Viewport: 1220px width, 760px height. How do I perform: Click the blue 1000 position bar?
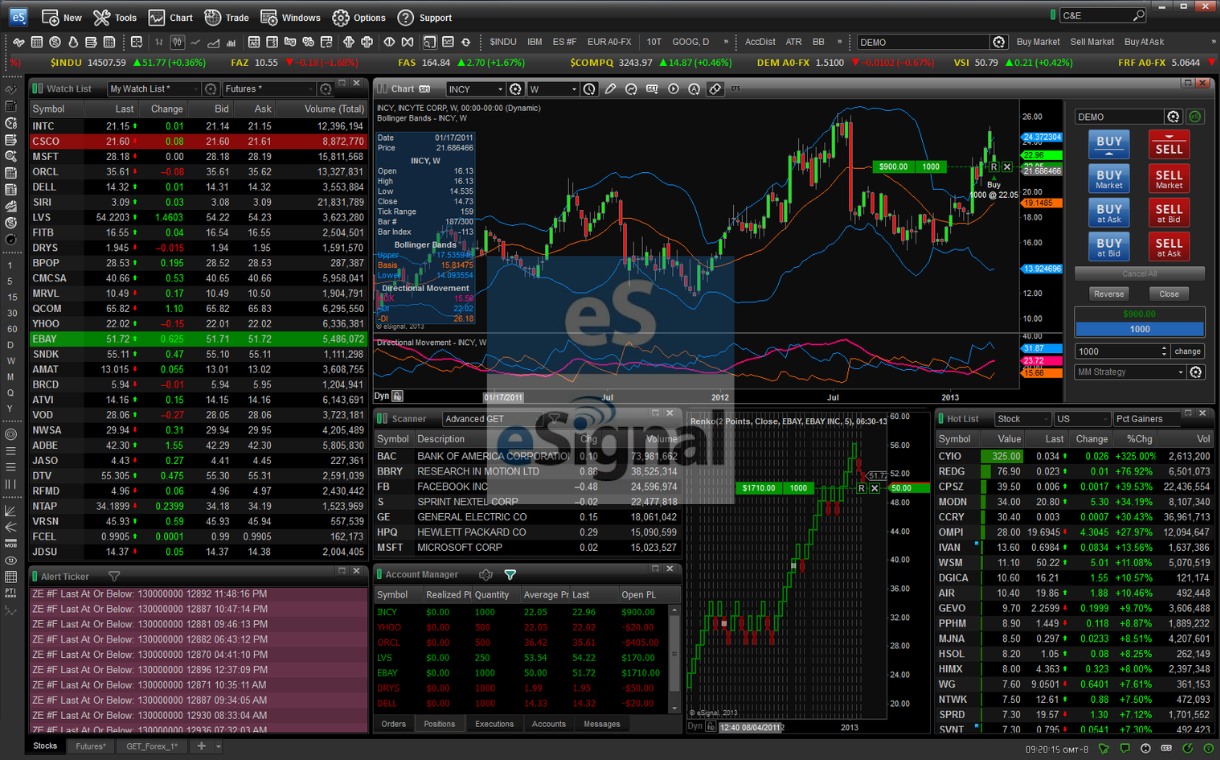1140,329
